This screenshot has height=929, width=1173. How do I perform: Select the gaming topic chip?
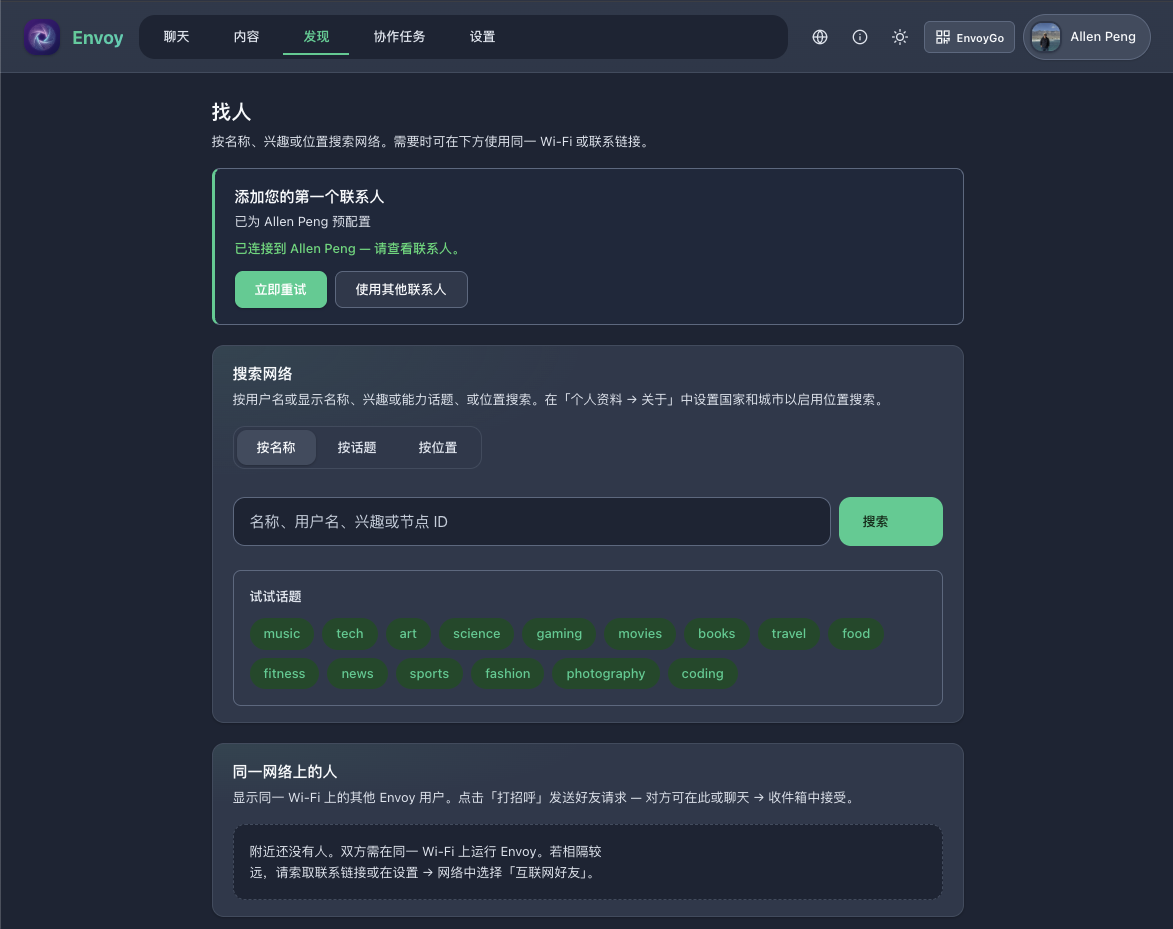click(559, 634)
